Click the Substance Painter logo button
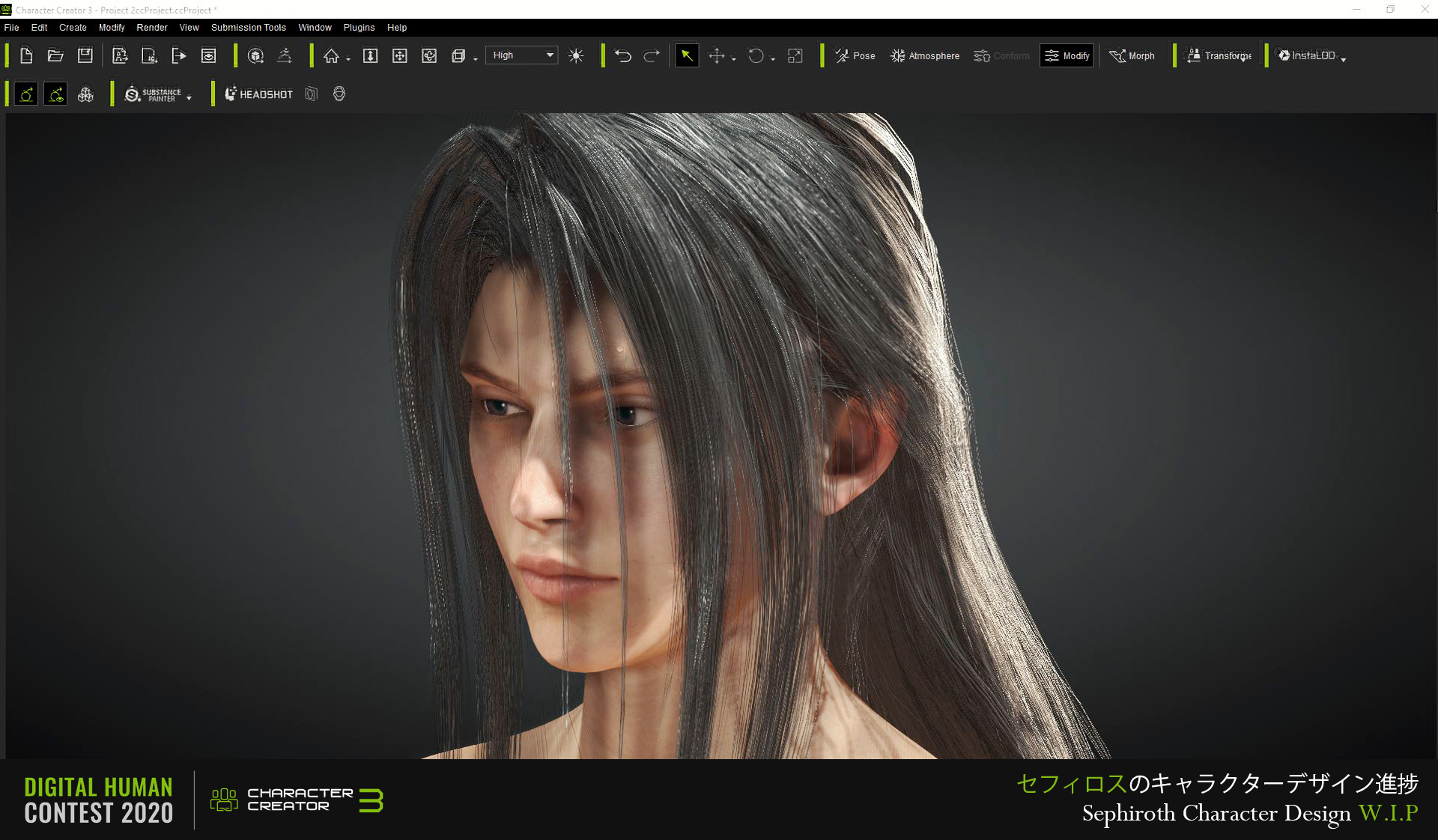Viewport: 1438px width, 840px height. point(153,94)
